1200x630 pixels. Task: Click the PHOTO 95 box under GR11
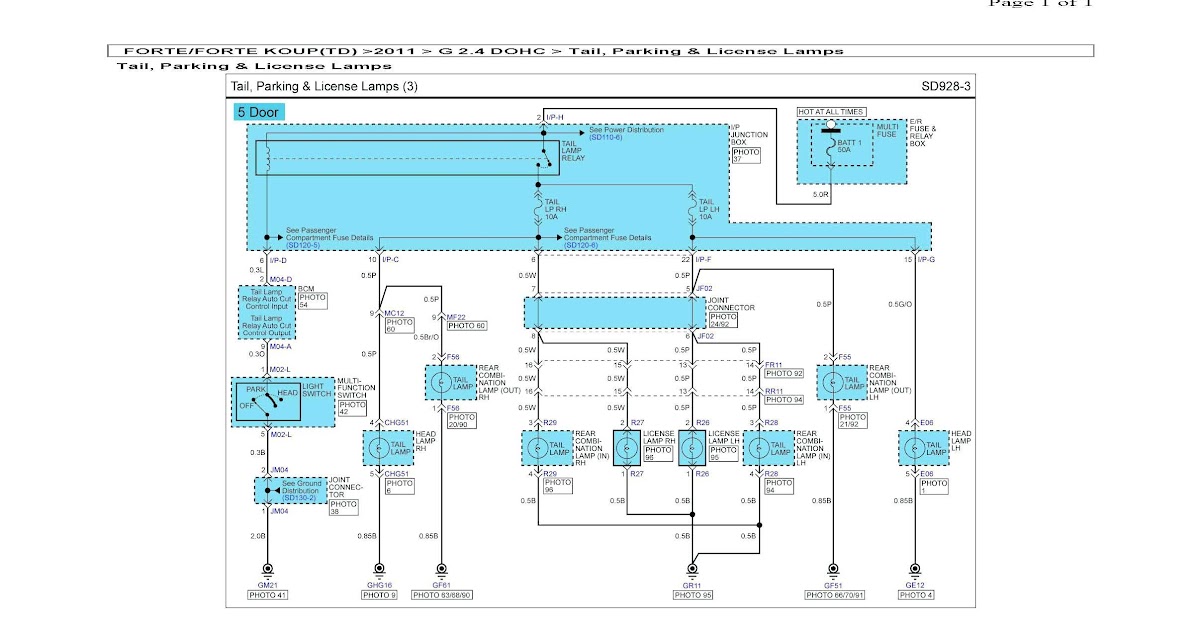point(693,595)
